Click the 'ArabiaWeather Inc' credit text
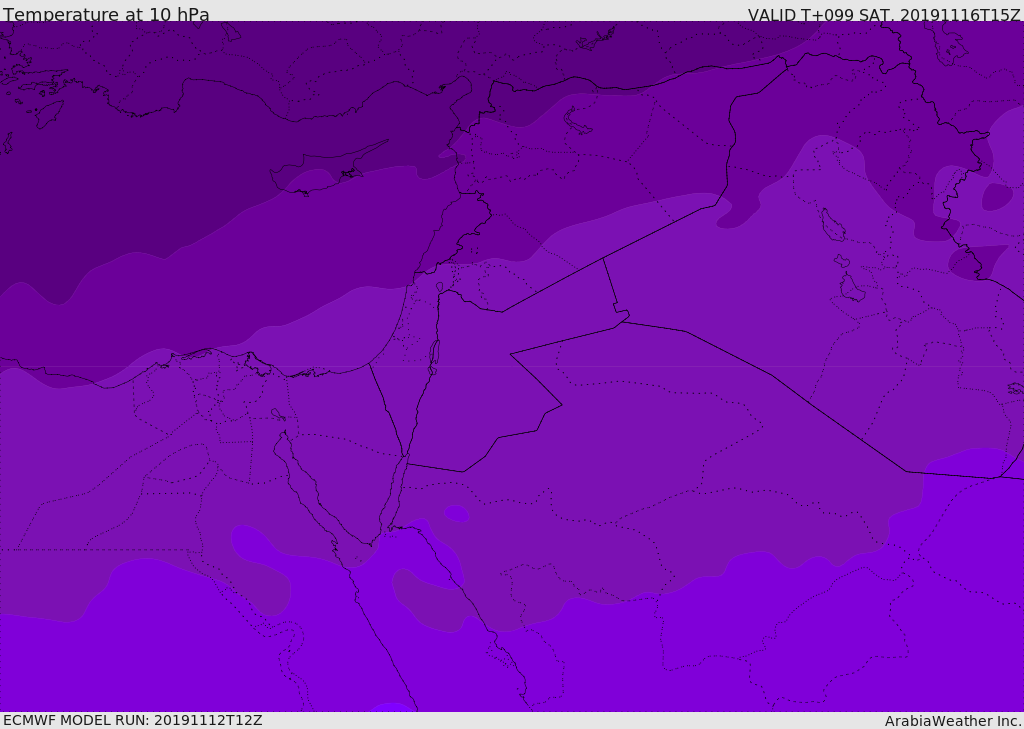Image resolution: width=1024 pixels, height=729 pixels. [953, 721]
